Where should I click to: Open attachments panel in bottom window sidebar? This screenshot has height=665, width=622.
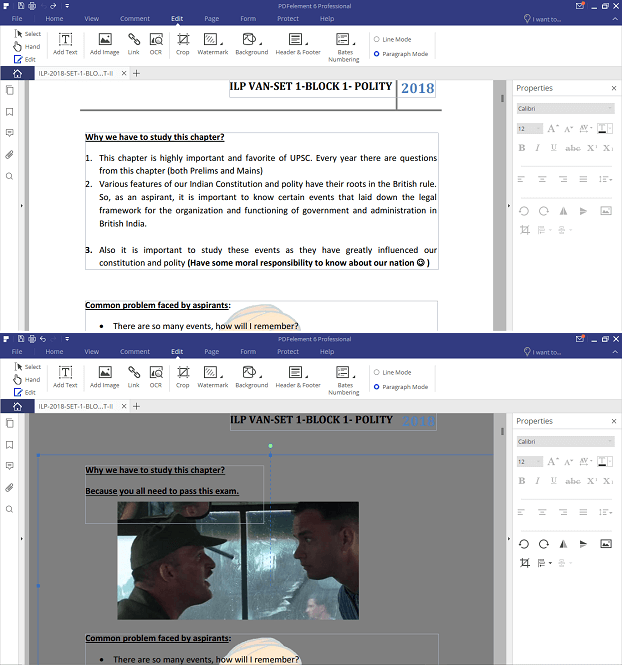pos(9,488)
